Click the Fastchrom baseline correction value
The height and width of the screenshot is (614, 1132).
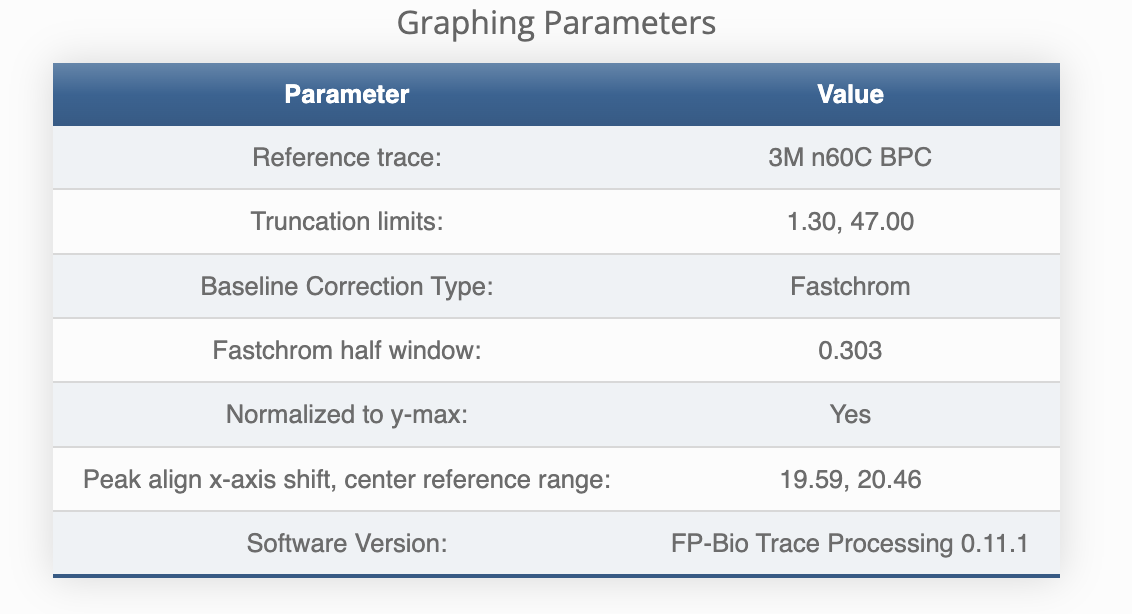[850, 287]
